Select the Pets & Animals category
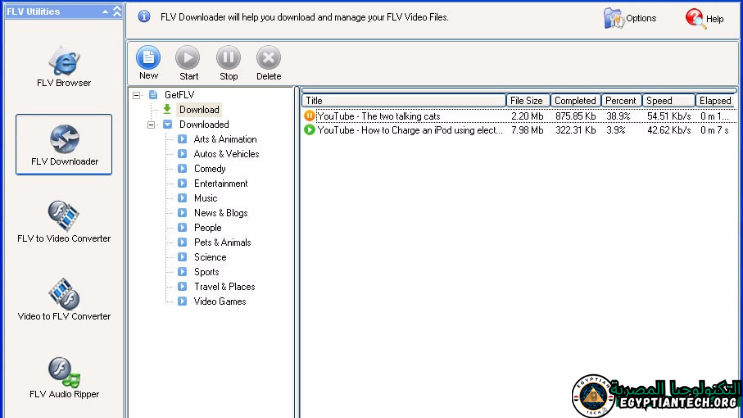 pos(223,242)
